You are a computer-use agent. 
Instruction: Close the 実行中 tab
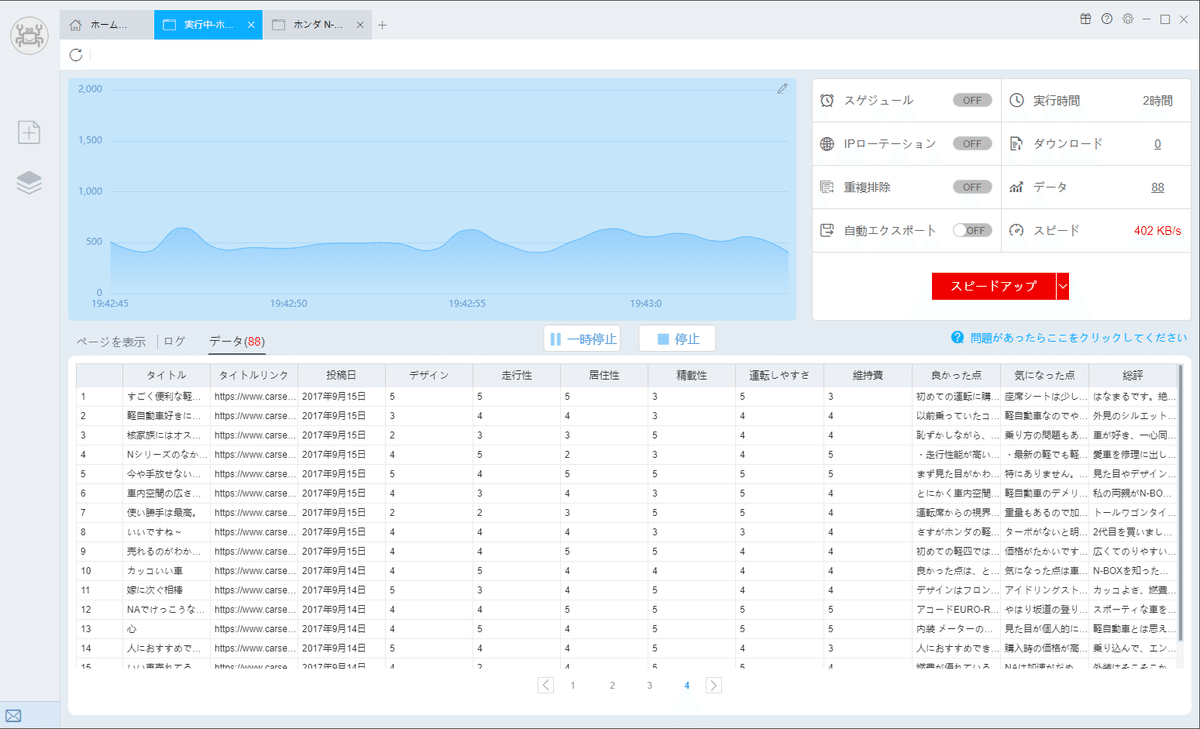250,25
